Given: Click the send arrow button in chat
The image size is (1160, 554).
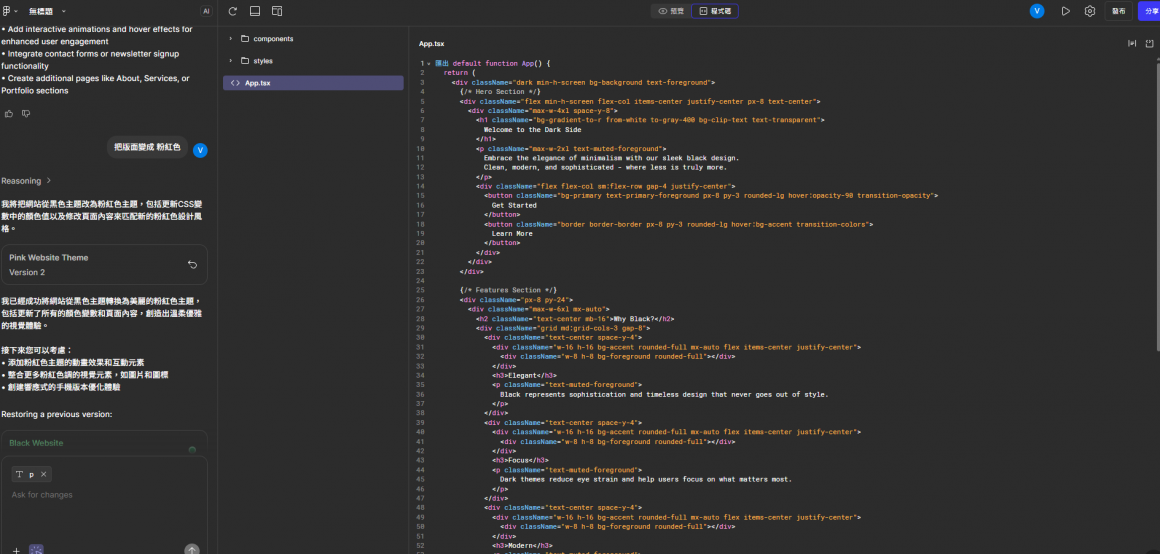Looking at the screenshot, I should [x=192, y=549].
